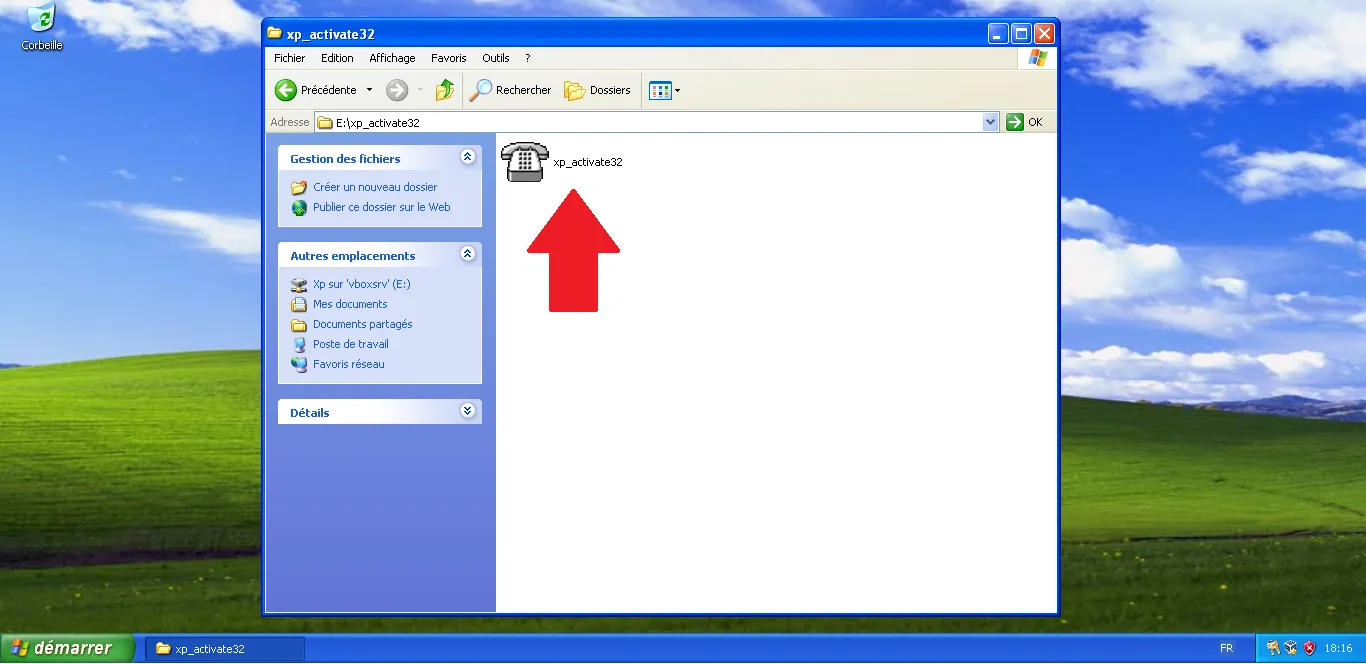Click Créer un nouveau dossier link
This screenshot has height=664, width=1366.
(x=374, y=187)
